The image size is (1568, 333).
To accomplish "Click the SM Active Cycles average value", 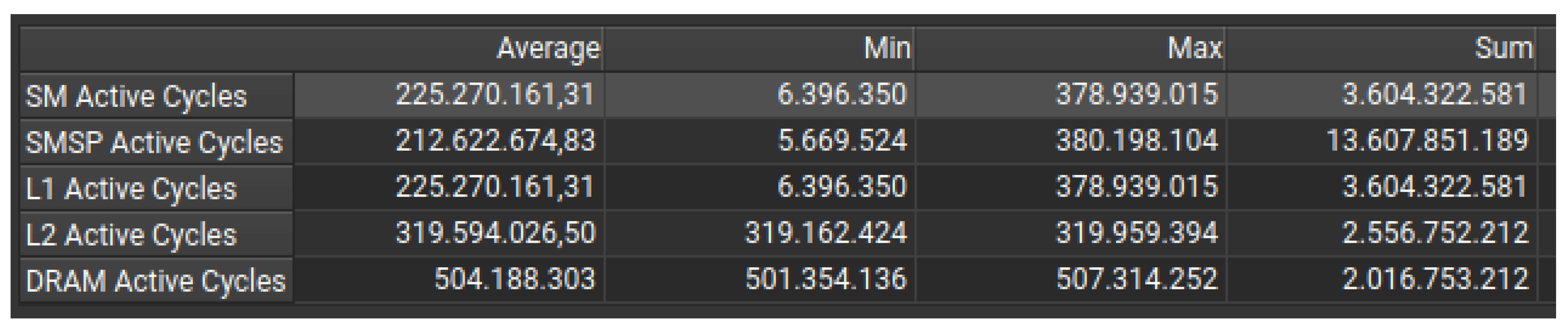I will 496,95.
